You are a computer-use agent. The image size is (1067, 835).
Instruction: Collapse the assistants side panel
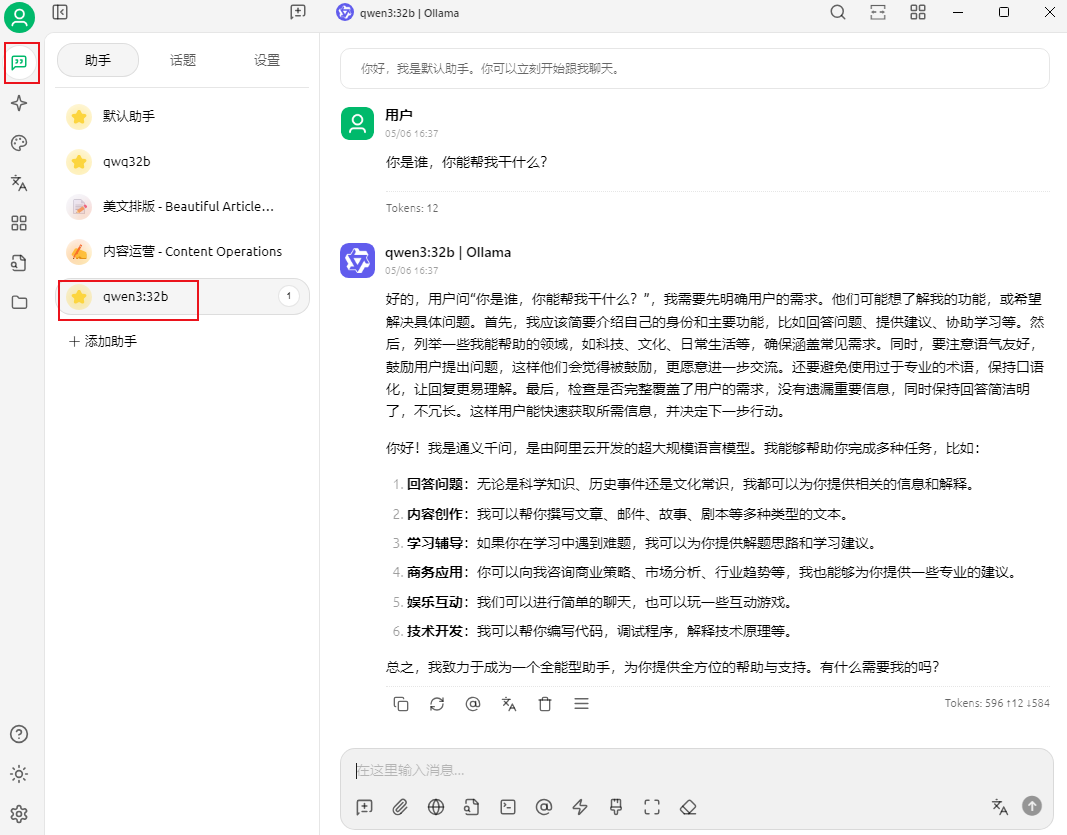[60, 12]
